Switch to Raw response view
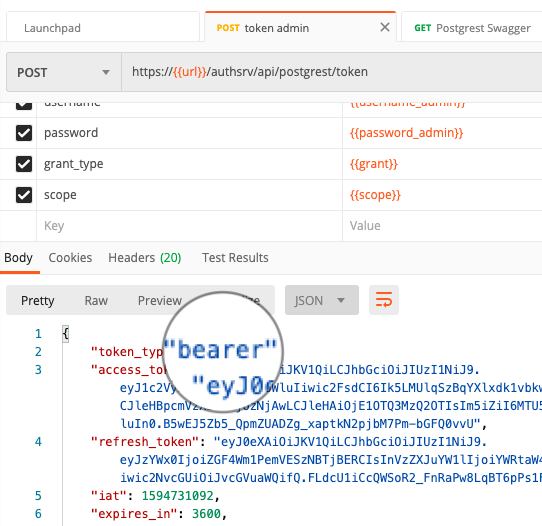Viewport: 542px width, 526px height. tap(96, 300)
